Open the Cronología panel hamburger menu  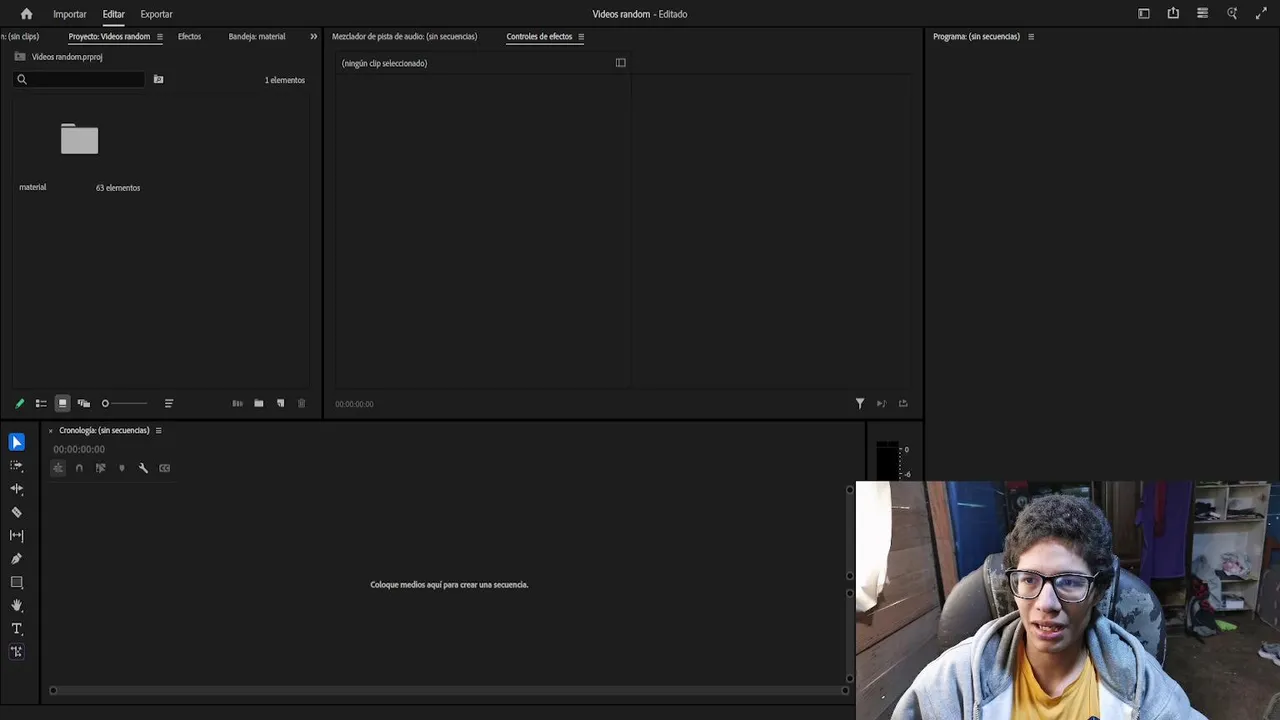[158, 431]
